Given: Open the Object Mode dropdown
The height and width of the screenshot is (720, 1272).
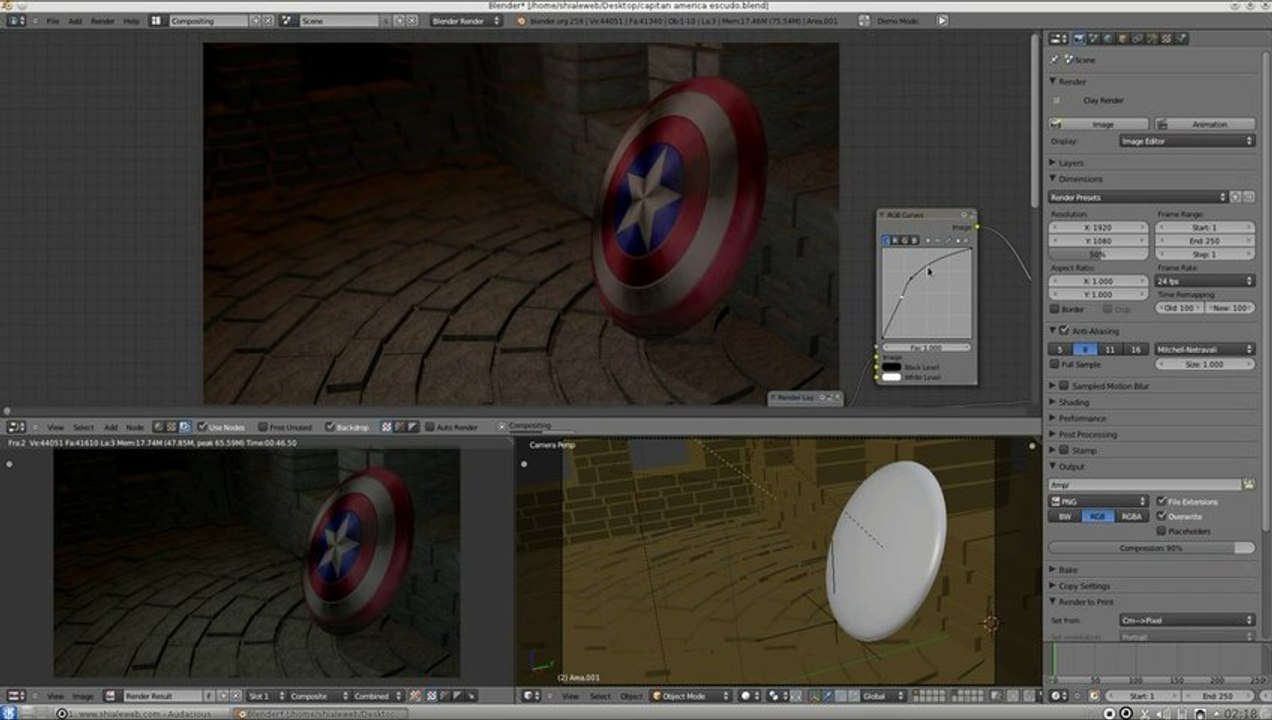Looking at the screenshot, I should point(692,696).
